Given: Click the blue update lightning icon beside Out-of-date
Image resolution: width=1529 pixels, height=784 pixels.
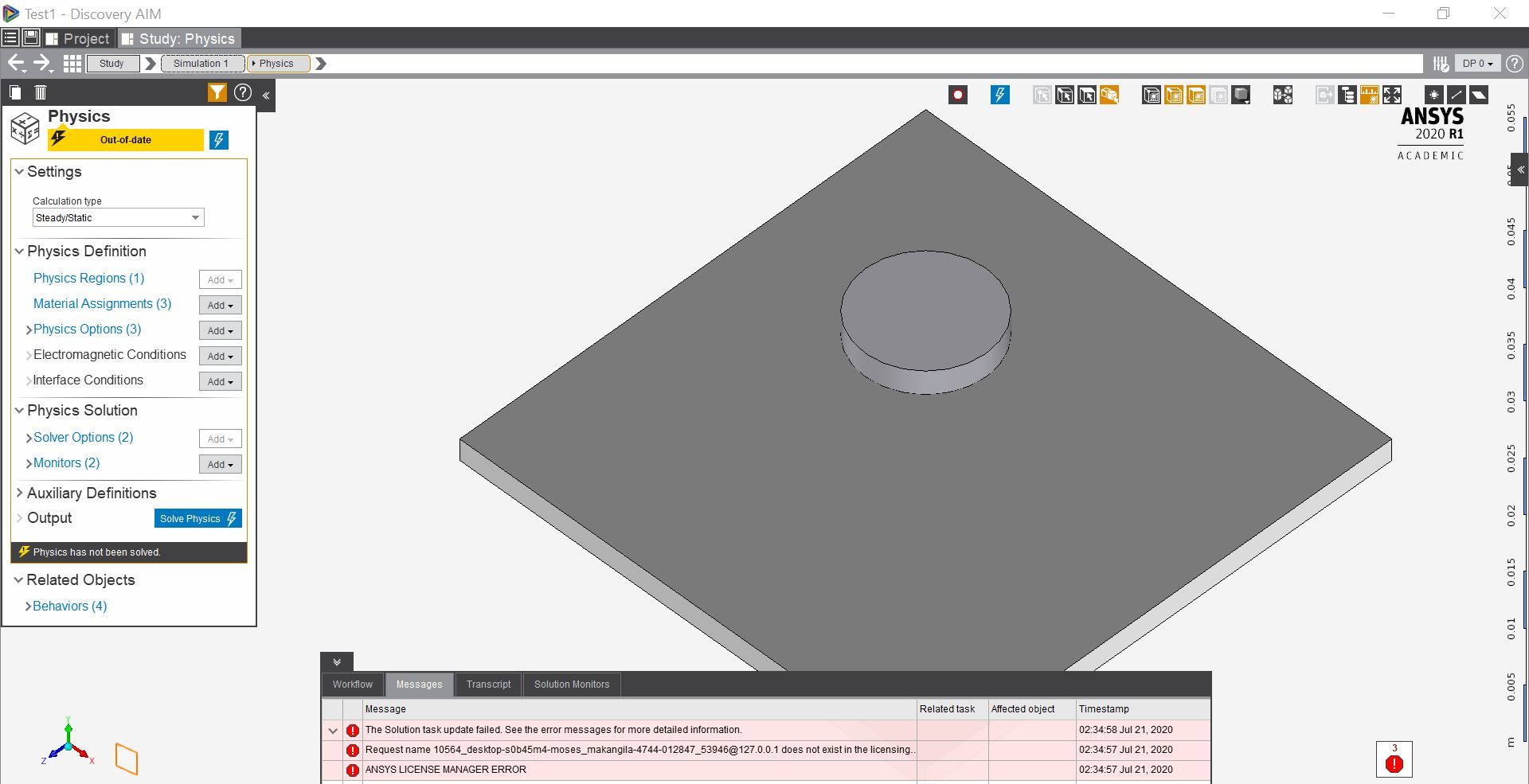Looking at the screenshot, I should click(219, 140).
